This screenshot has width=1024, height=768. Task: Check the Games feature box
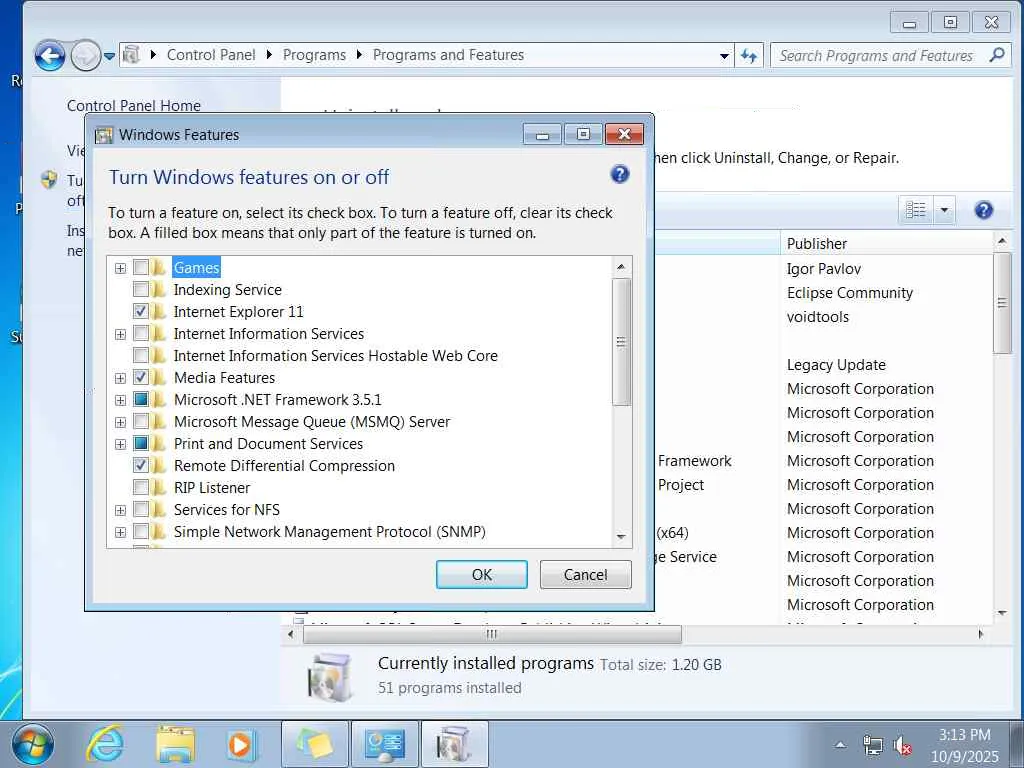tap(140, 268)
